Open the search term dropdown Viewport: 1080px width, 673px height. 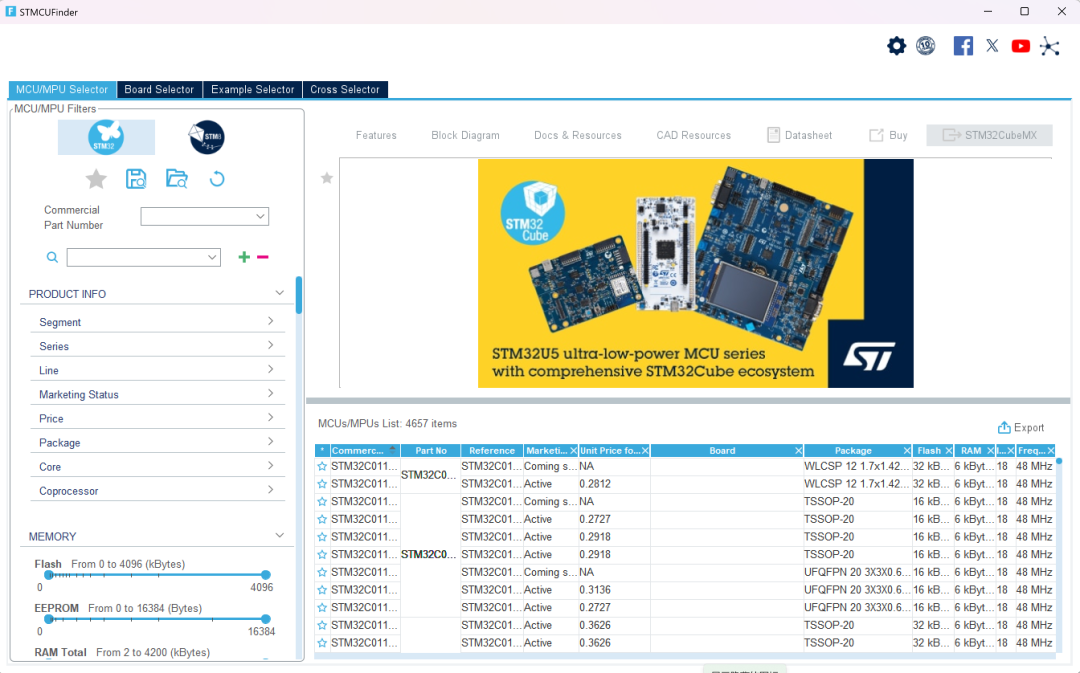[x=212, y=258]
